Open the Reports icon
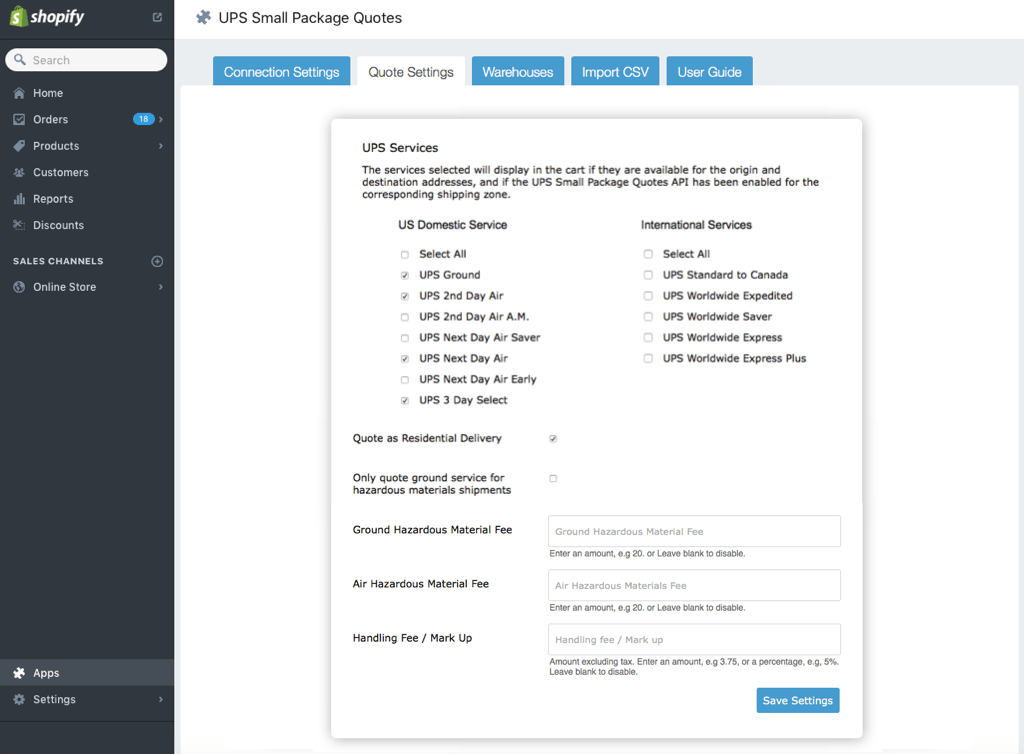Image resolution: width=1024 pixels, height=754 pixels. click(x=20, y=198)
